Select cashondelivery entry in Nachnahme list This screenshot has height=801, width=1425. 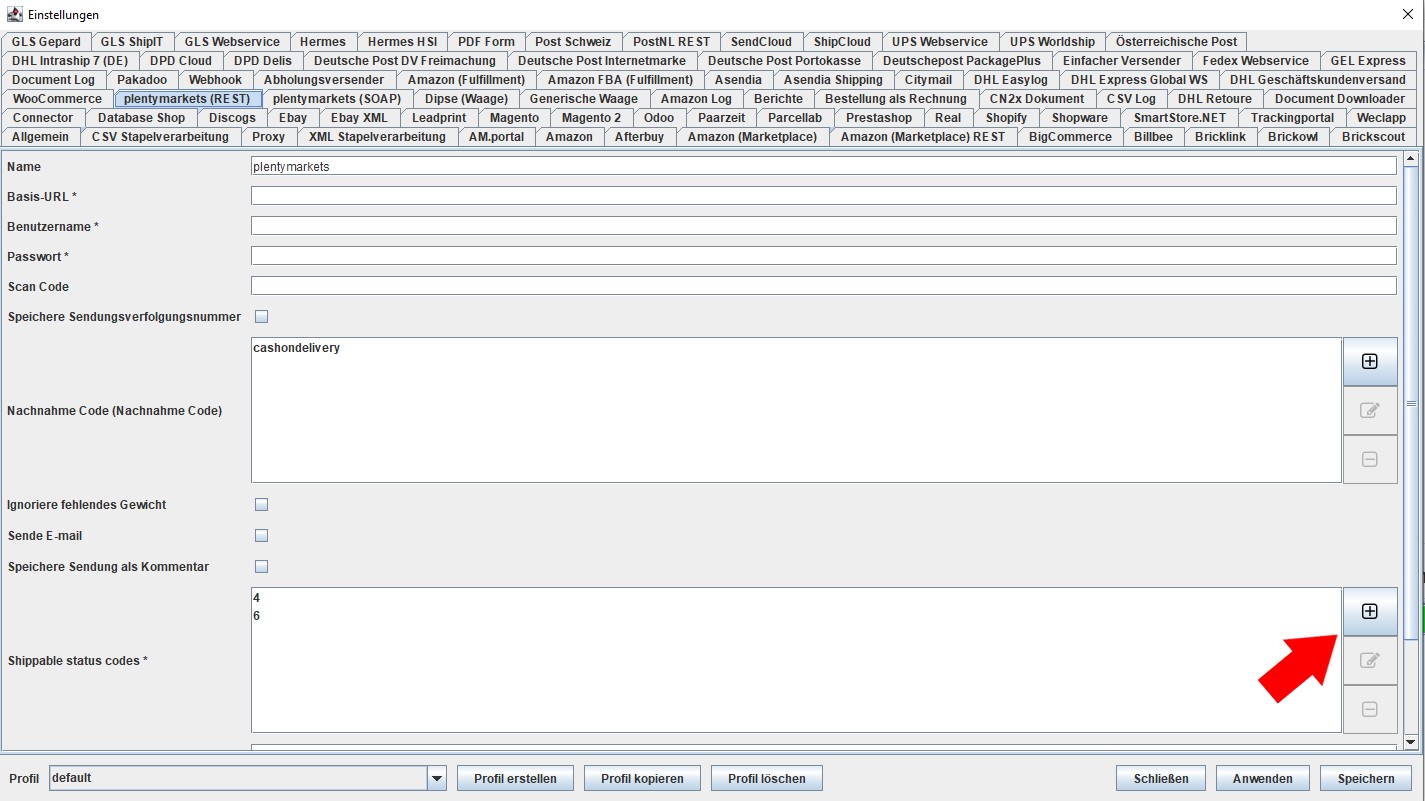pyautogui.click(x=796, y=348)
